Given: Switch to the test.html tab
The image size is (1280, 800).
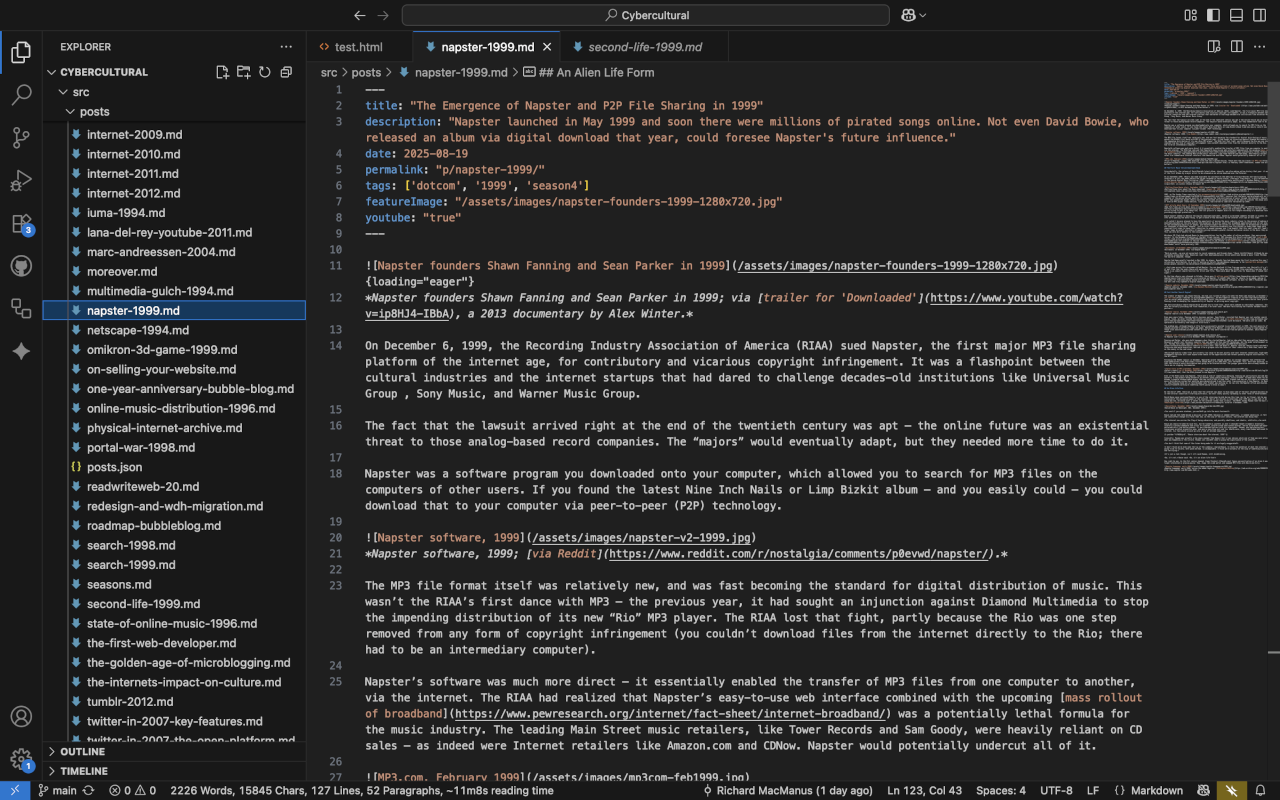Looking at the screenshot, I should (358, 47).
